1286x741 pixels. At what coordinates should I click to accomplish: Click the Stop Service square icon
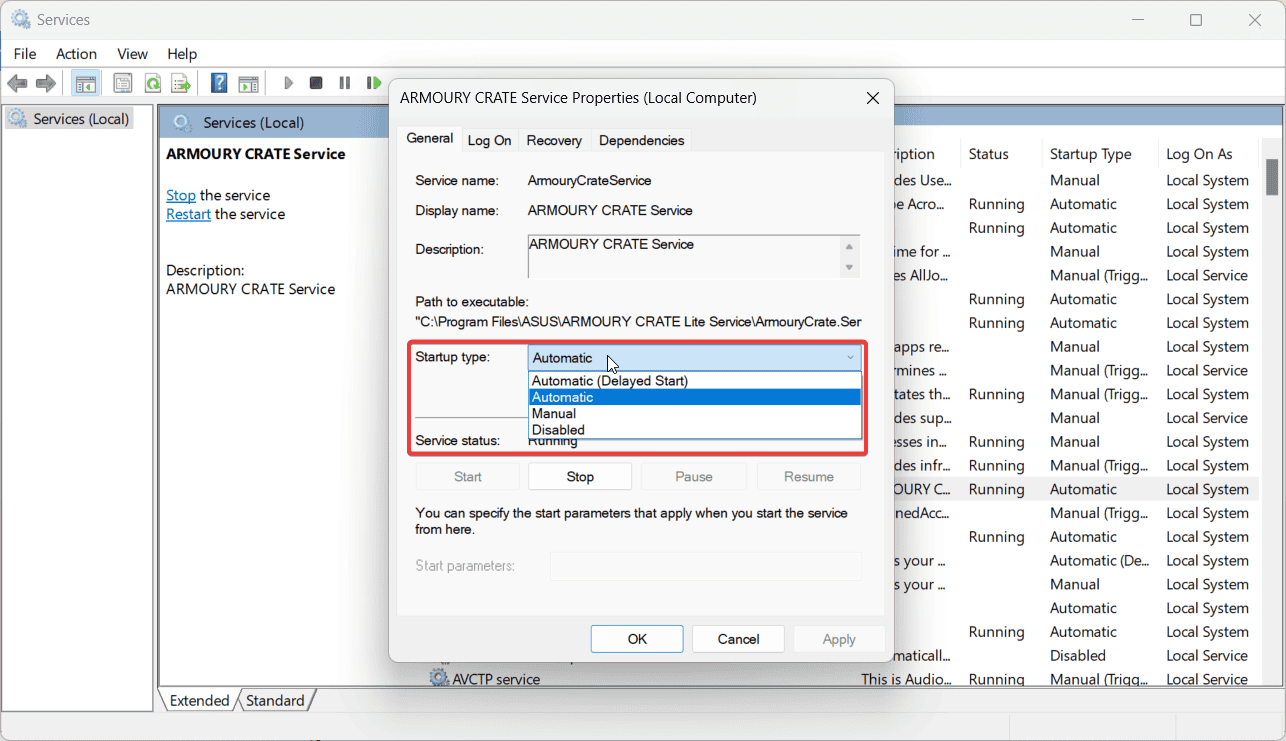pyautogui.click(x=316, y=83)
